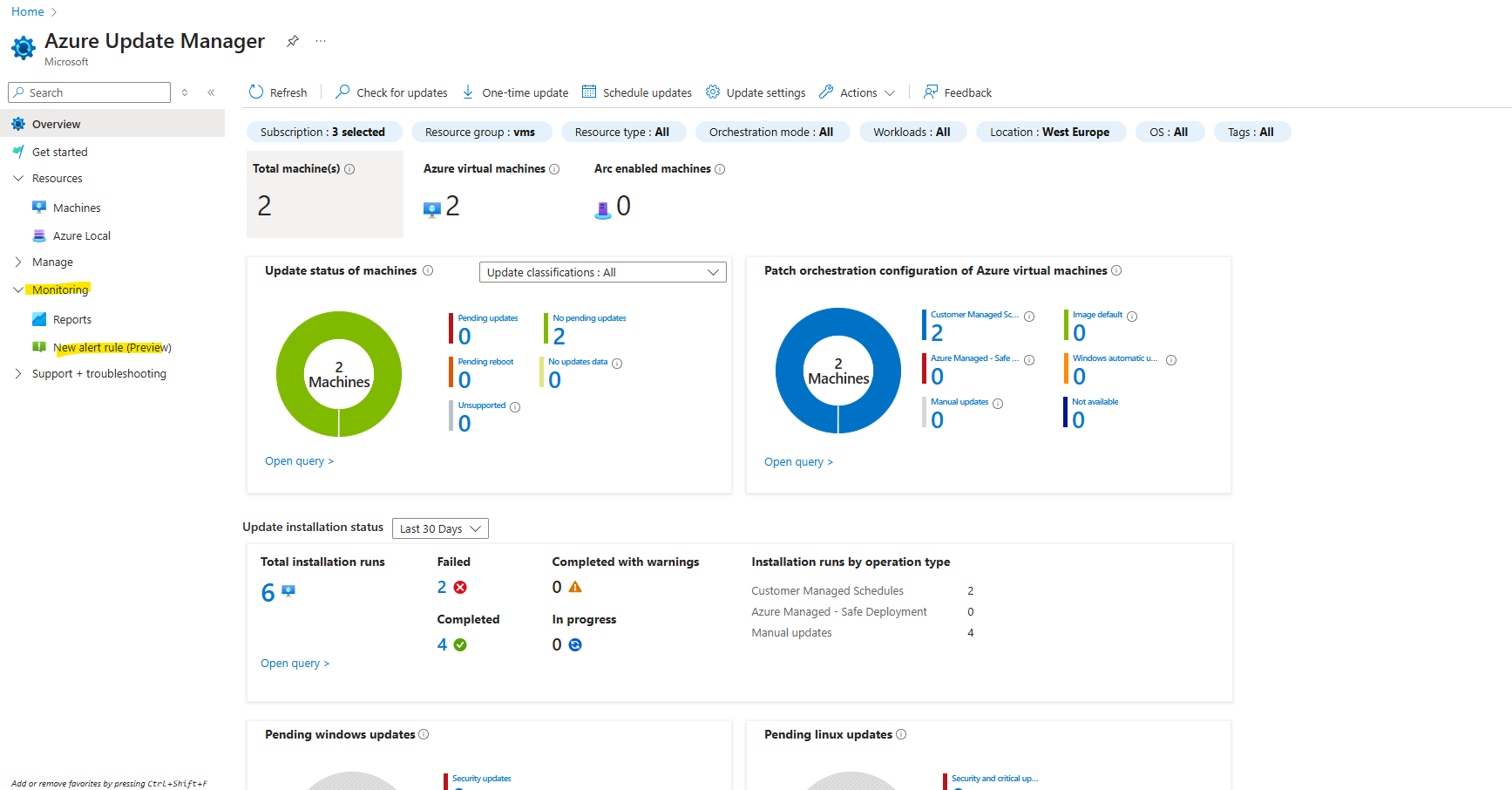Expand Support + troubleshooting section
This screenshot has width=1512, height=790.
[18, 373]
